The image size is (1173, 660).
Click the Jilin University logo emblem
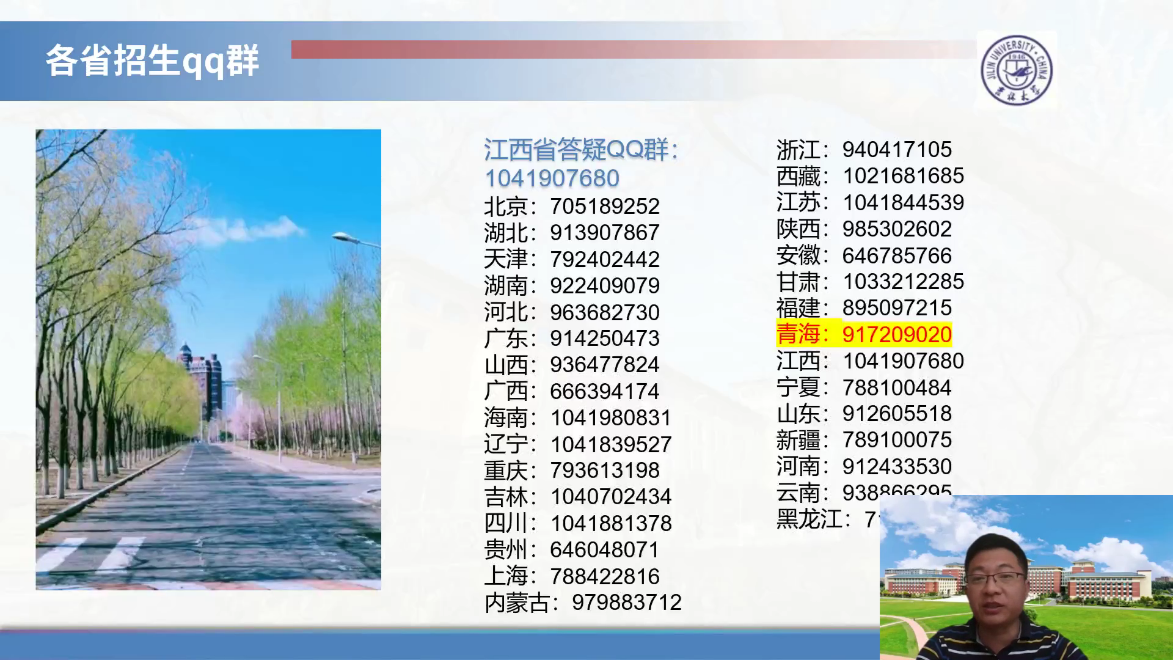point(1015,70)
